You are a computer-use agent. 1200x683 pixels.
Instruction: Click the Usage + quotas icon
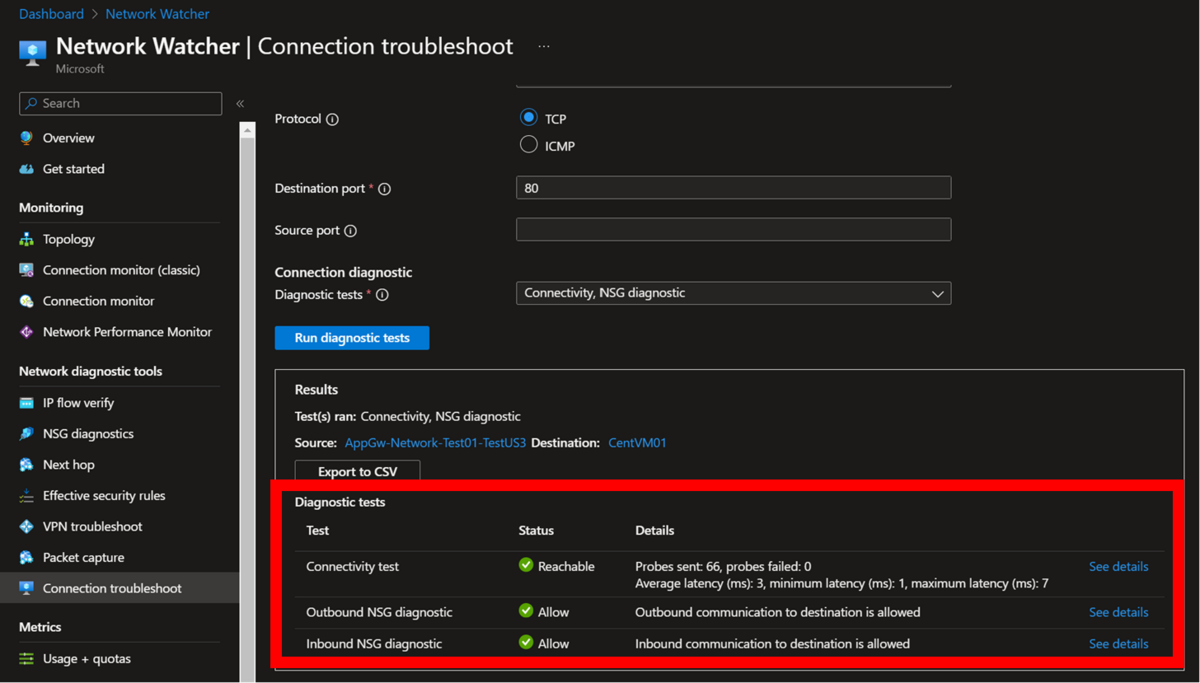pos(27,659)
